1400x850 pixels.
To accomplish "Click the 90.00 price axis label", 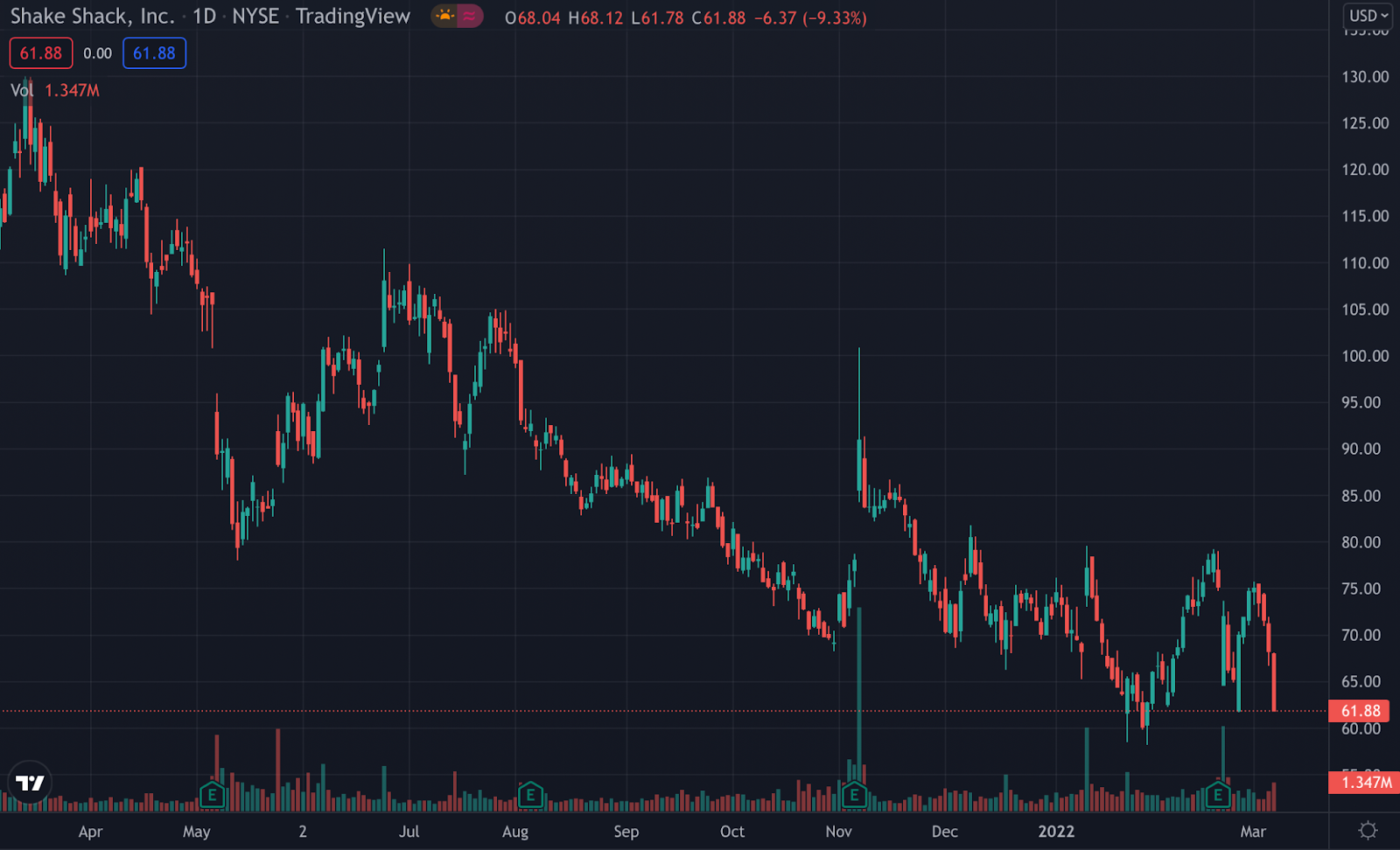I will pyautogui.click(x=1361, y=449).
